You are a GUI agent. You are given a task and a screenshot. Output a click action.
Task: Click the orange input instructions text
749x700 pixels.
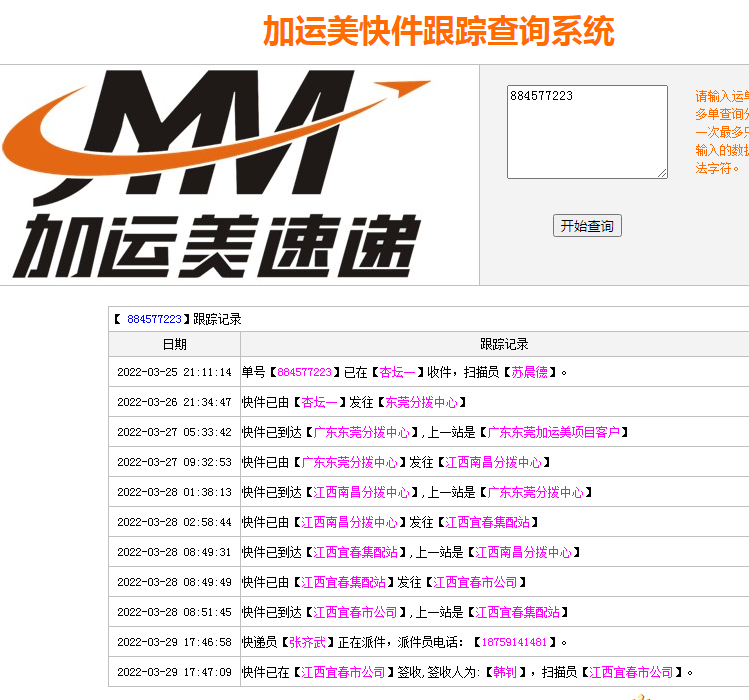click(722, 132)
